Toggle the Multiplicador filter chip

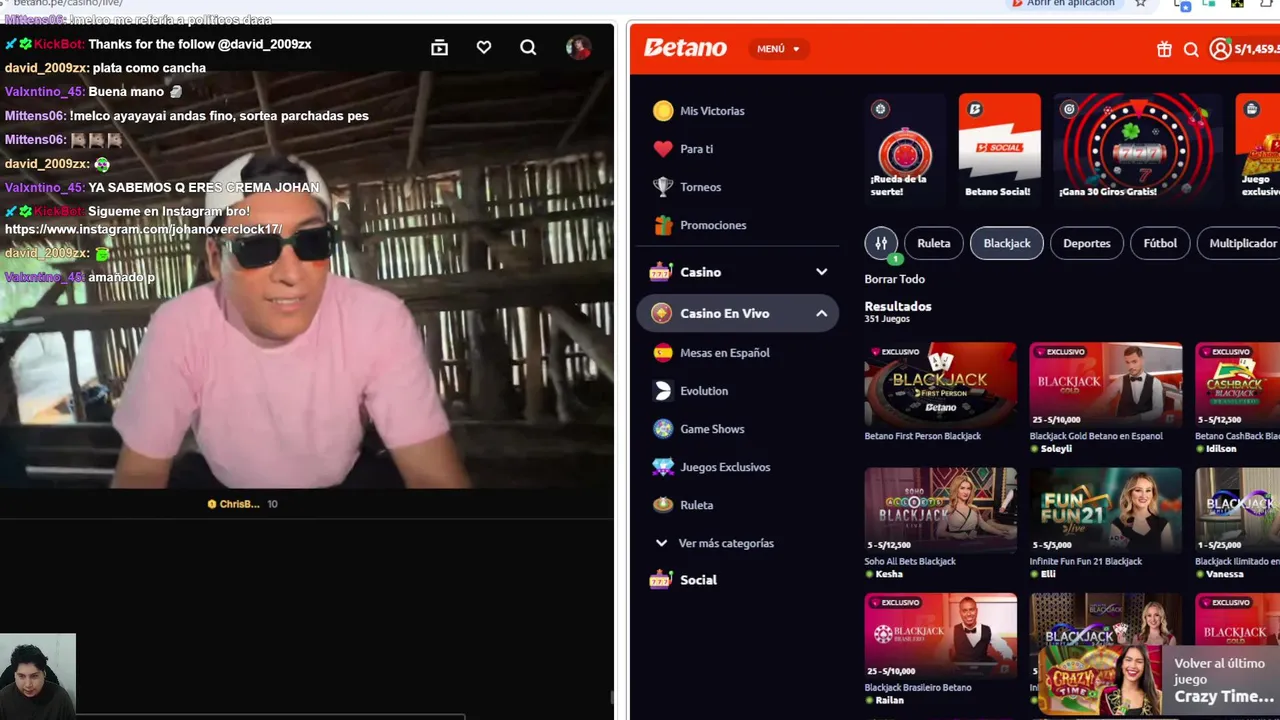1240,243
